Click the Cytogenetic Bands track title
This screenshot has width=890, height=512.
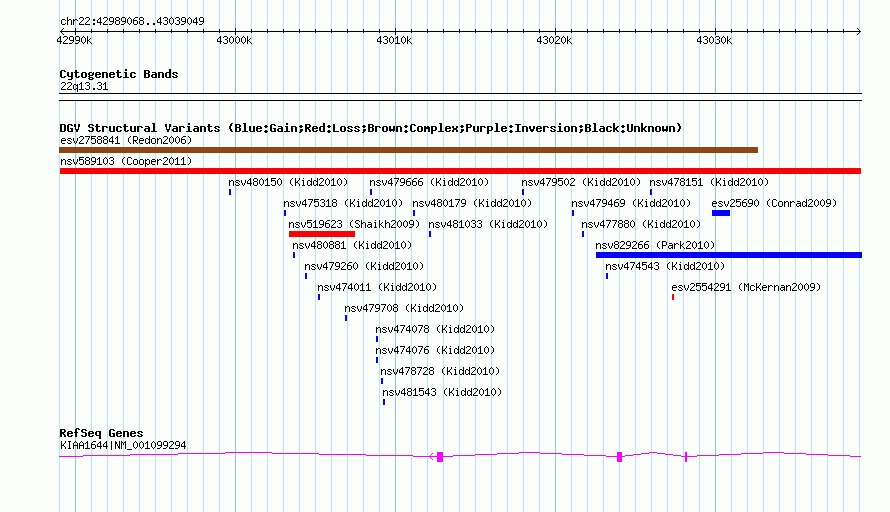(x=119, y=74)
